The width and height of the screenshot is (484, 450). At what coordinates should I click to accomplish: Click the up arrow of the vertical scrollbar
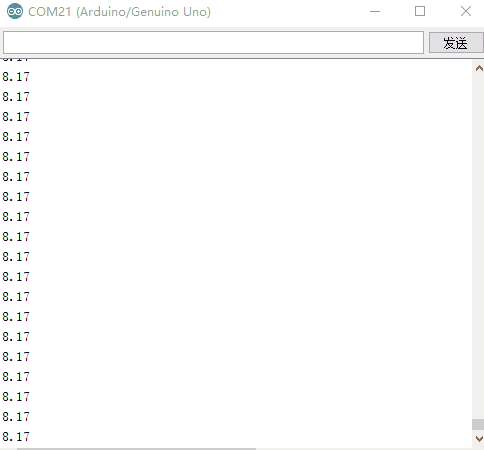coord(479,68)
